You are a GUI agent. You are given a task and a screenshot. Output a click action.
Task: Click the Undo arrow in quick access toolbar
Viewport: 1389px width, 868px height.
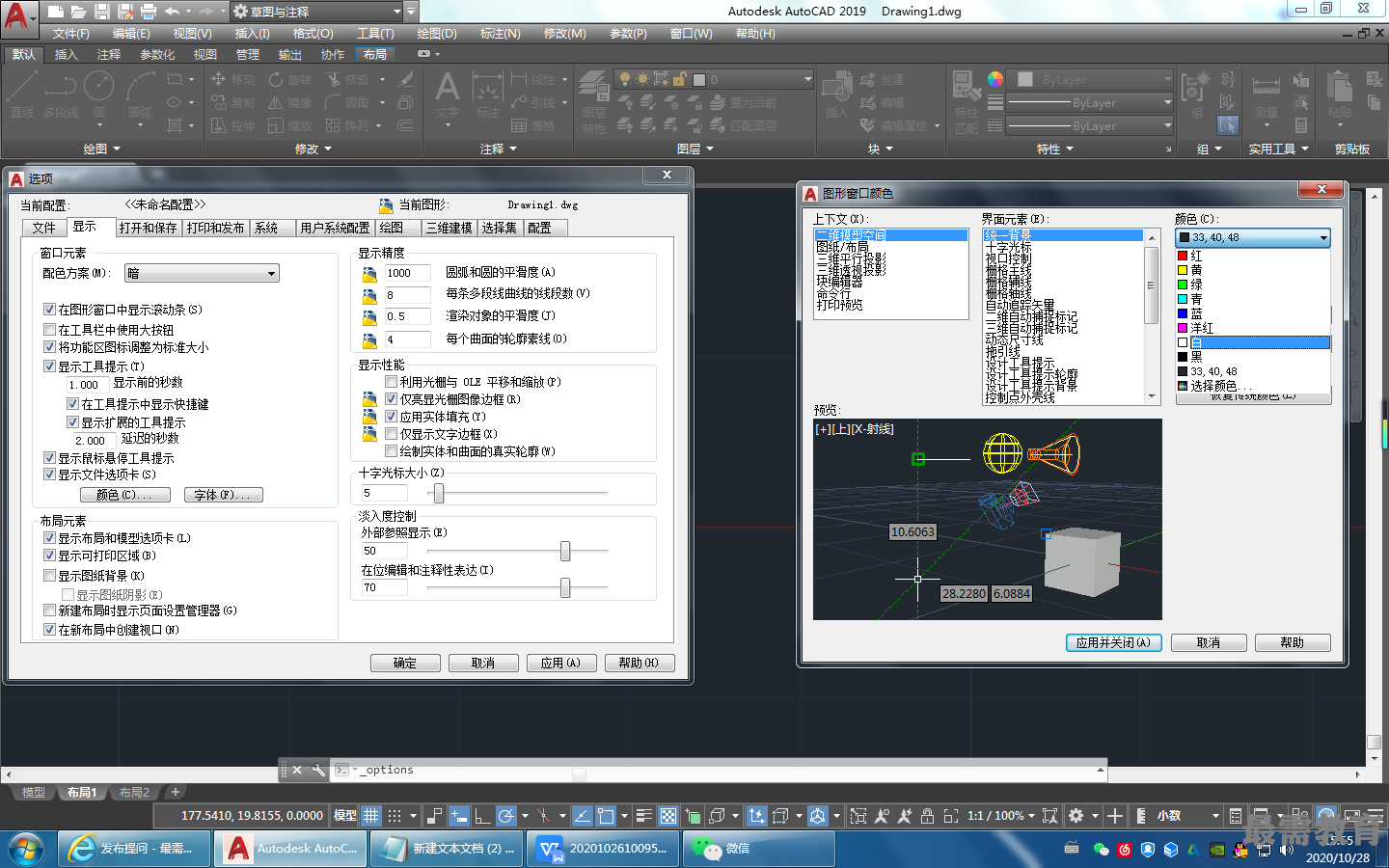click(172, 12)
